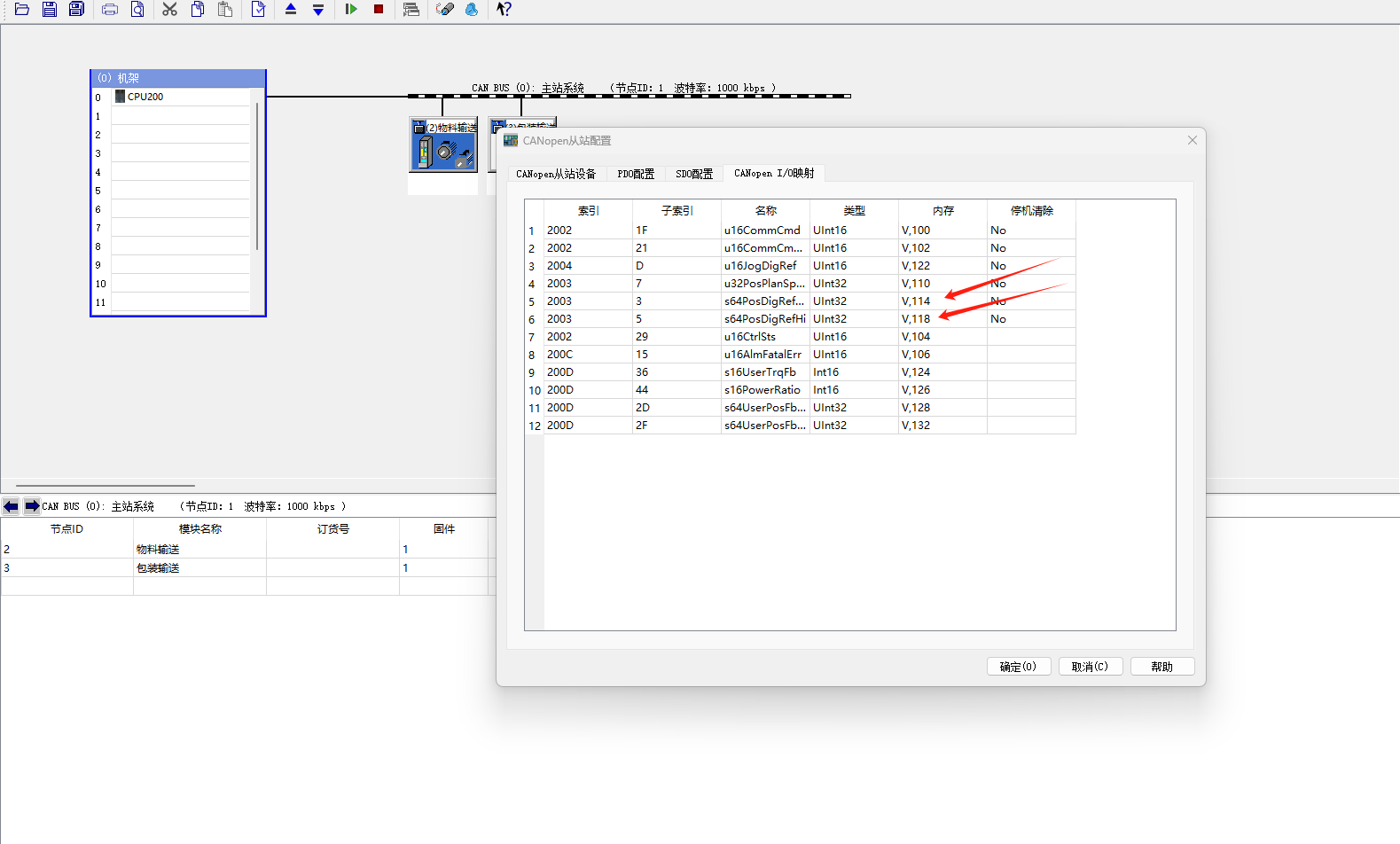Click the V,132 memory cell

[x=943, y=426]
